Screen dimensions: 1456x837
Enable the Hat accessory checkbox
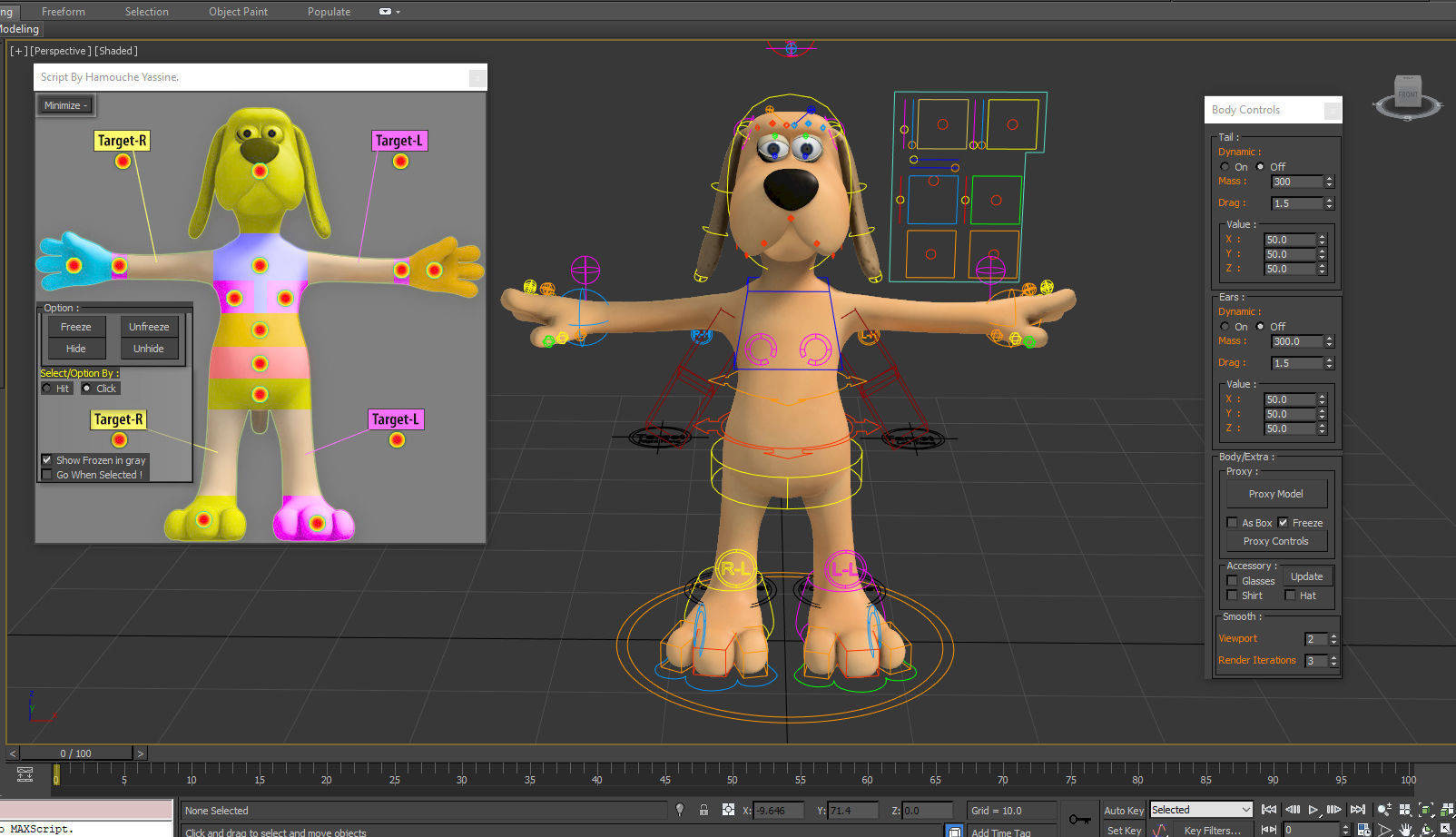tap(1290, 596)
